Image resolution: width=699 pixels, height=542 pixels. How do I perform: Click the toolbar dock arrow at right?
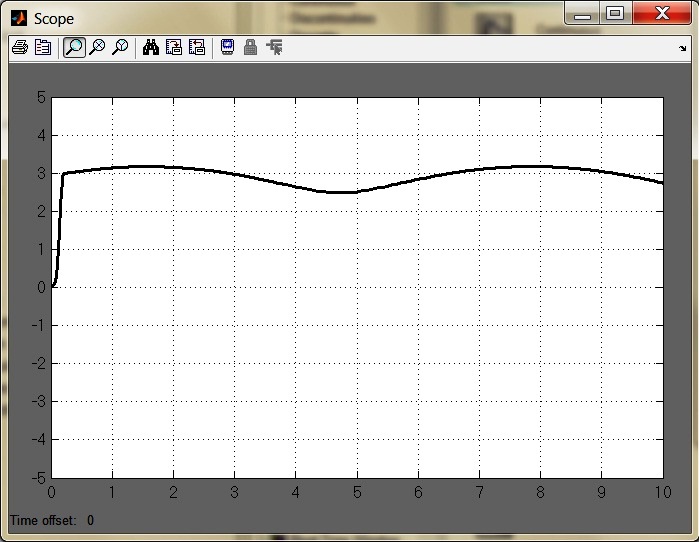(x=683, y=48)
